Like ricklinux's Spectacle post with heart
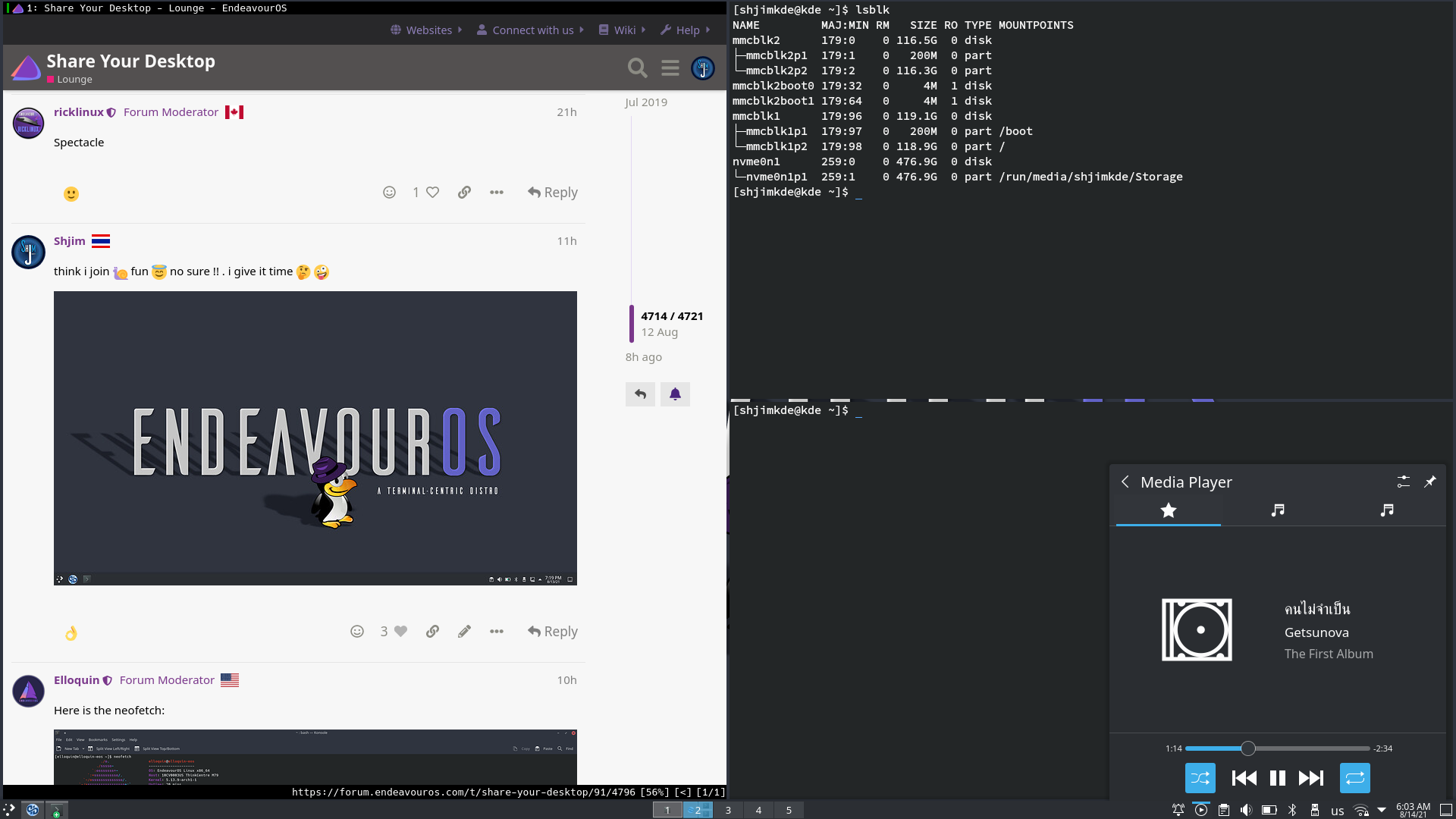This screenshot has width=1456, height=819. tap(432, 193)
